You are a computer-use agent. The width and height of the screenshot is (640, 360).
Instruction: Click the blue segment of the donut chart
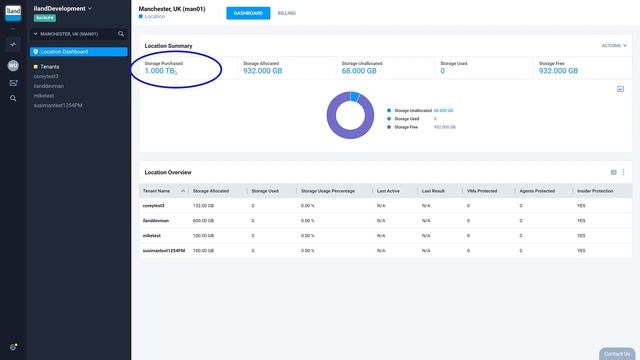point(355,96)
